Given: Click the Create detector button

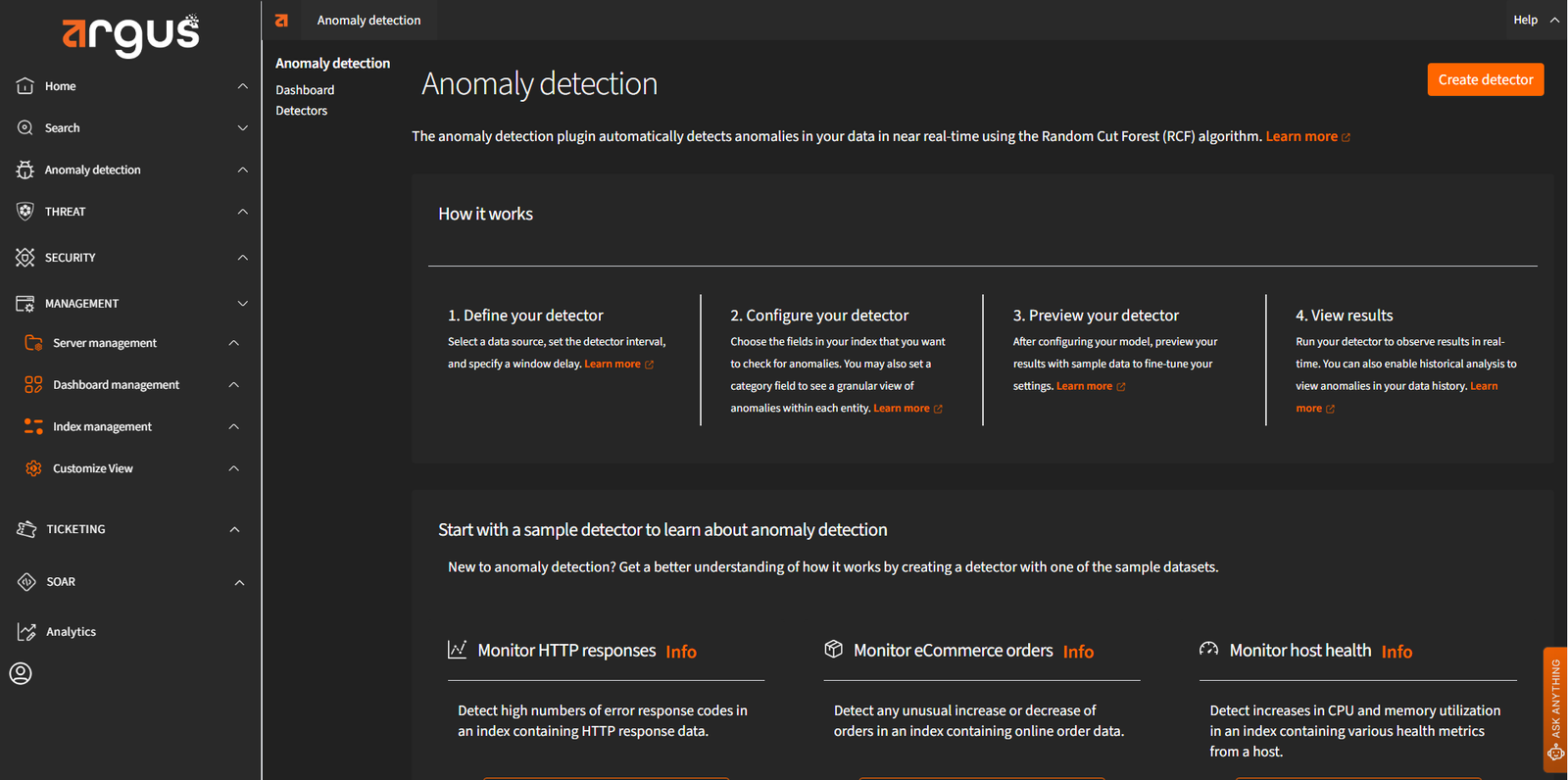Looking at the screenshot, I should tap(1485, 79).
